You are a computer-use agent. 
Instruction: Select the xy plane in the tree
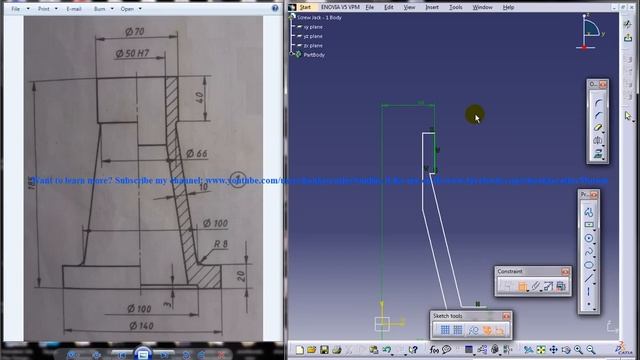pyautogui.click(x=313, y=27)
